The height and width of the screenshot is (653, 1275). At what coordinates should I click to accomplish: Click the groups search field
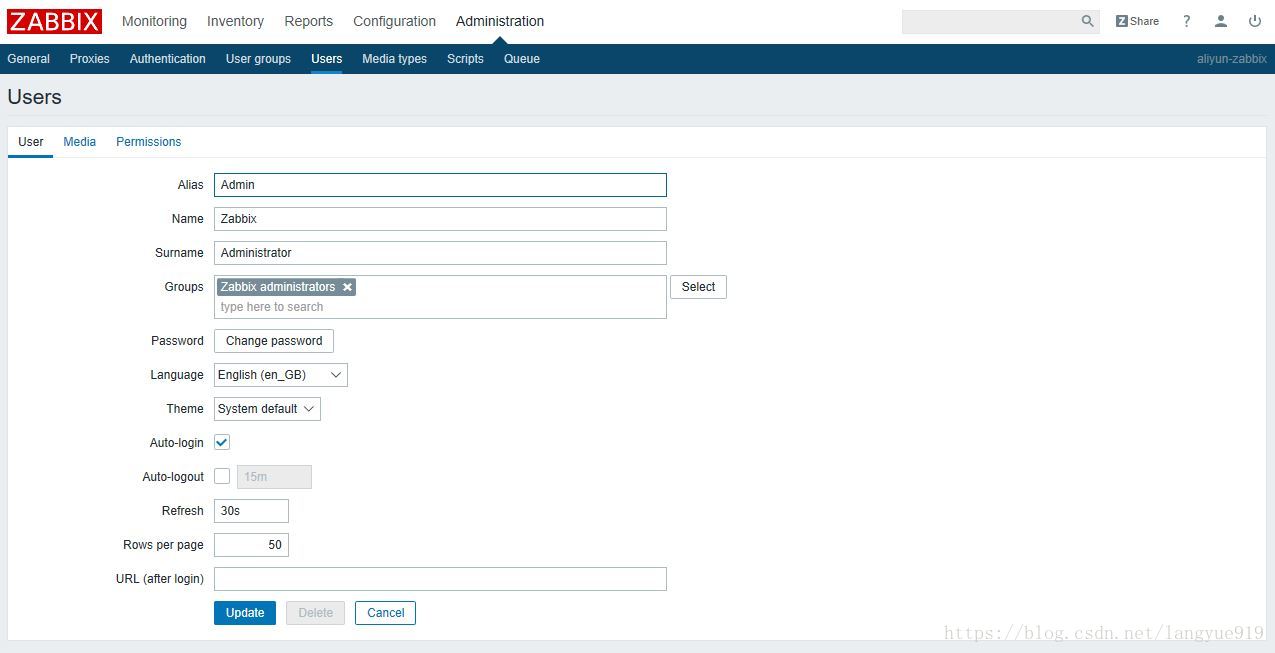coord(440,307)
